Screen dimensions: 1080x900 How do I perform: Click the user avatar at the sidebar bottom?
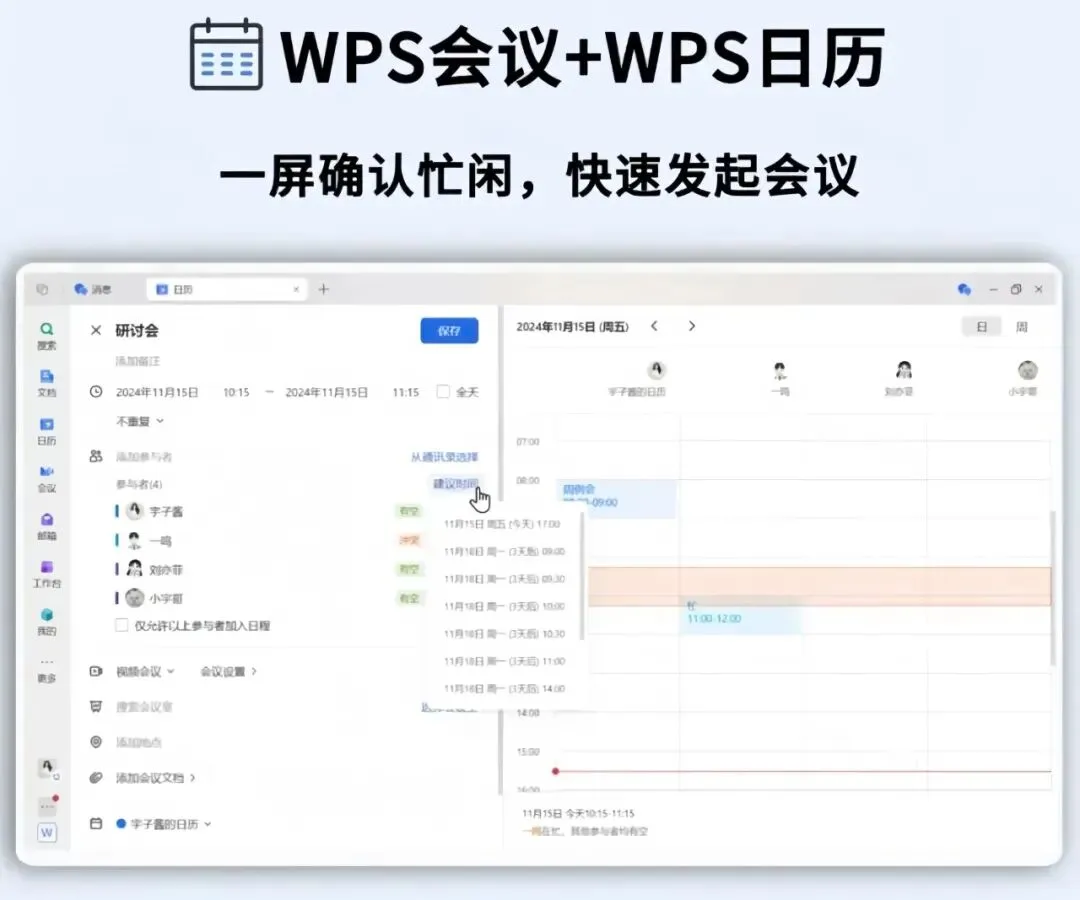tap(47, 767)
